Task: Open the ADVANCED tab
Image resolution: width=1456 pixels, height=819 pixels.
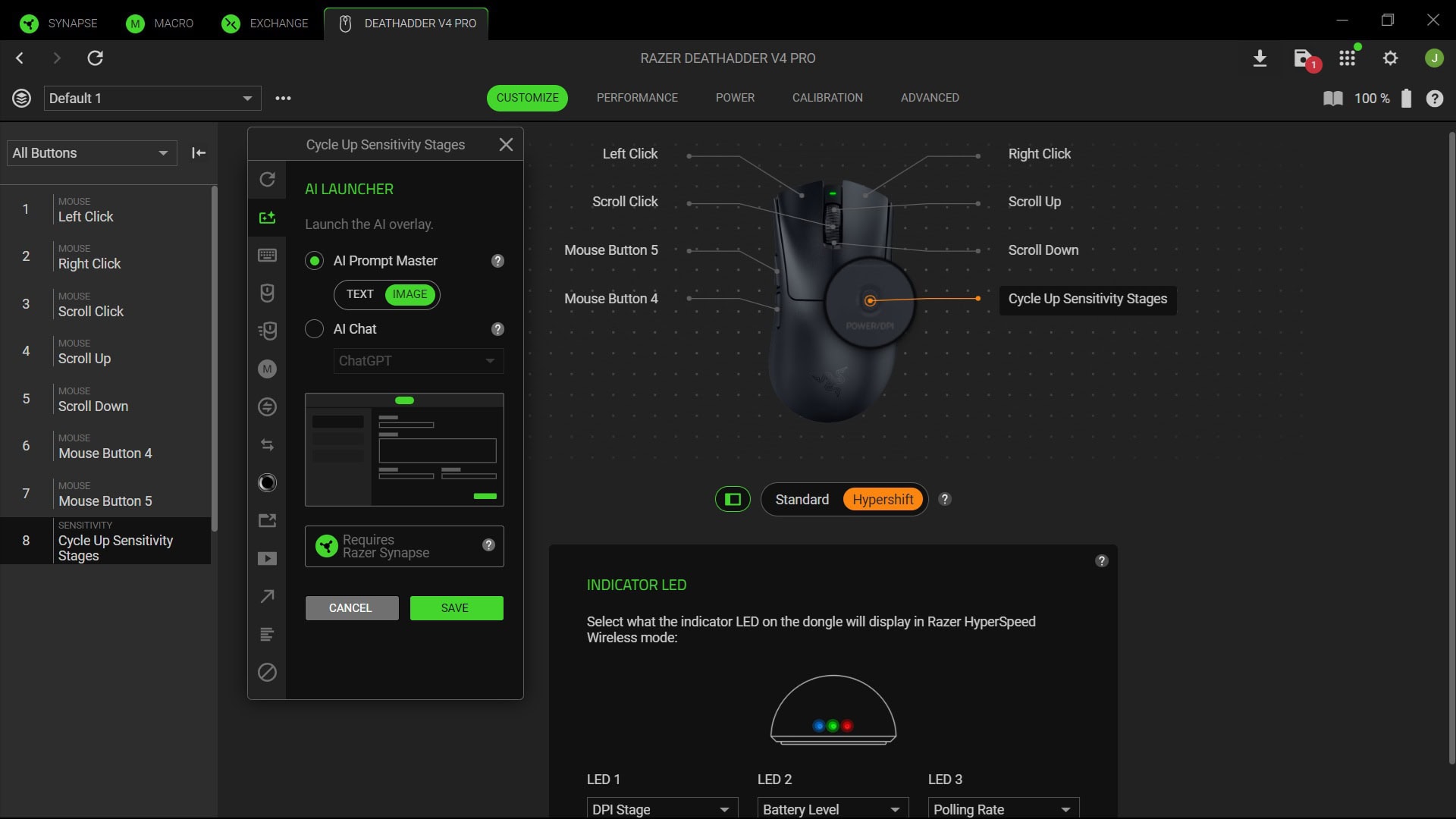Action: click(x=930, y=98)
